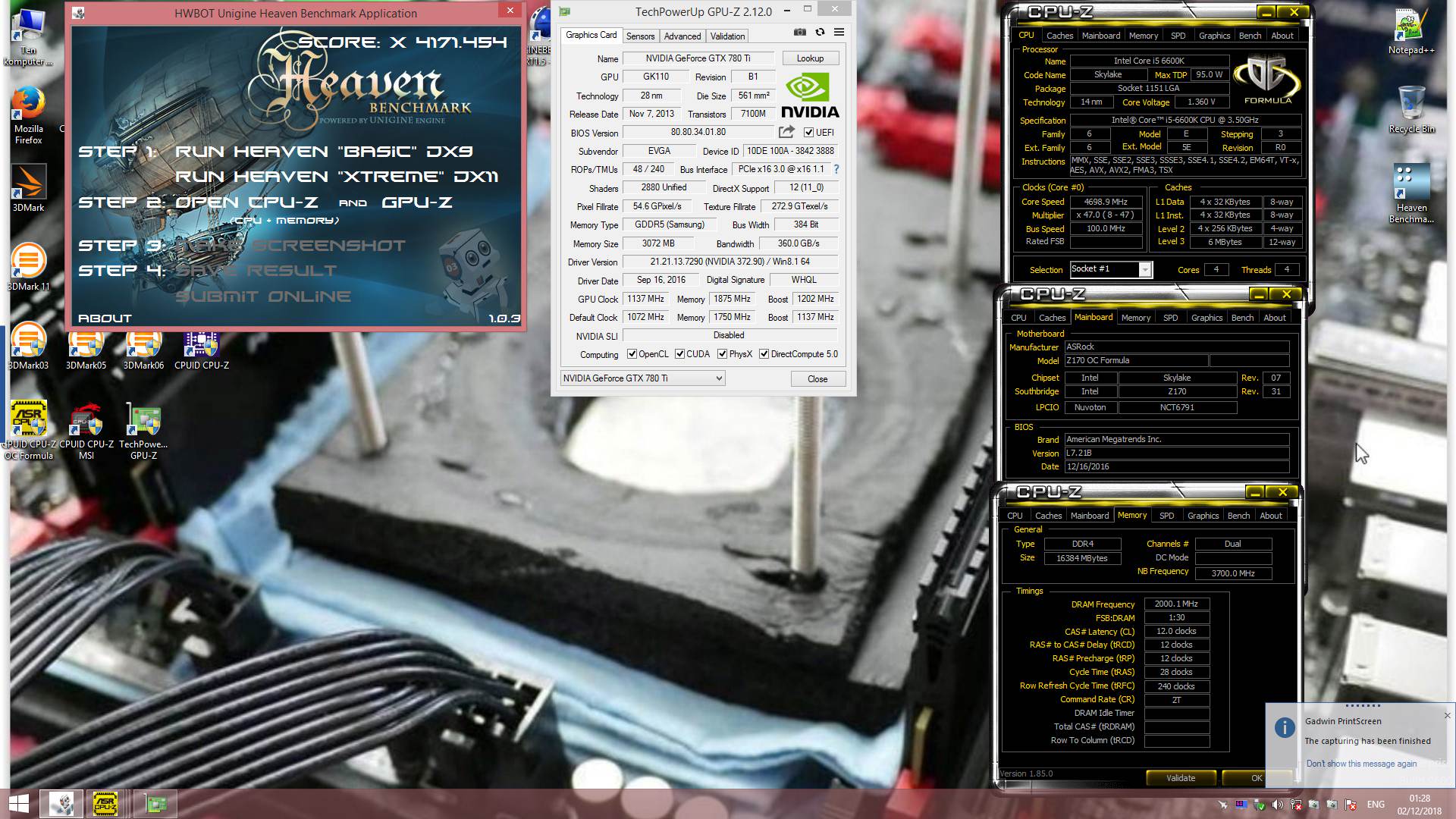Viewport: 1456px width, 819px height.
Task: Click SUBMIT ONLINE in HWBOT app
Action: 263,297
